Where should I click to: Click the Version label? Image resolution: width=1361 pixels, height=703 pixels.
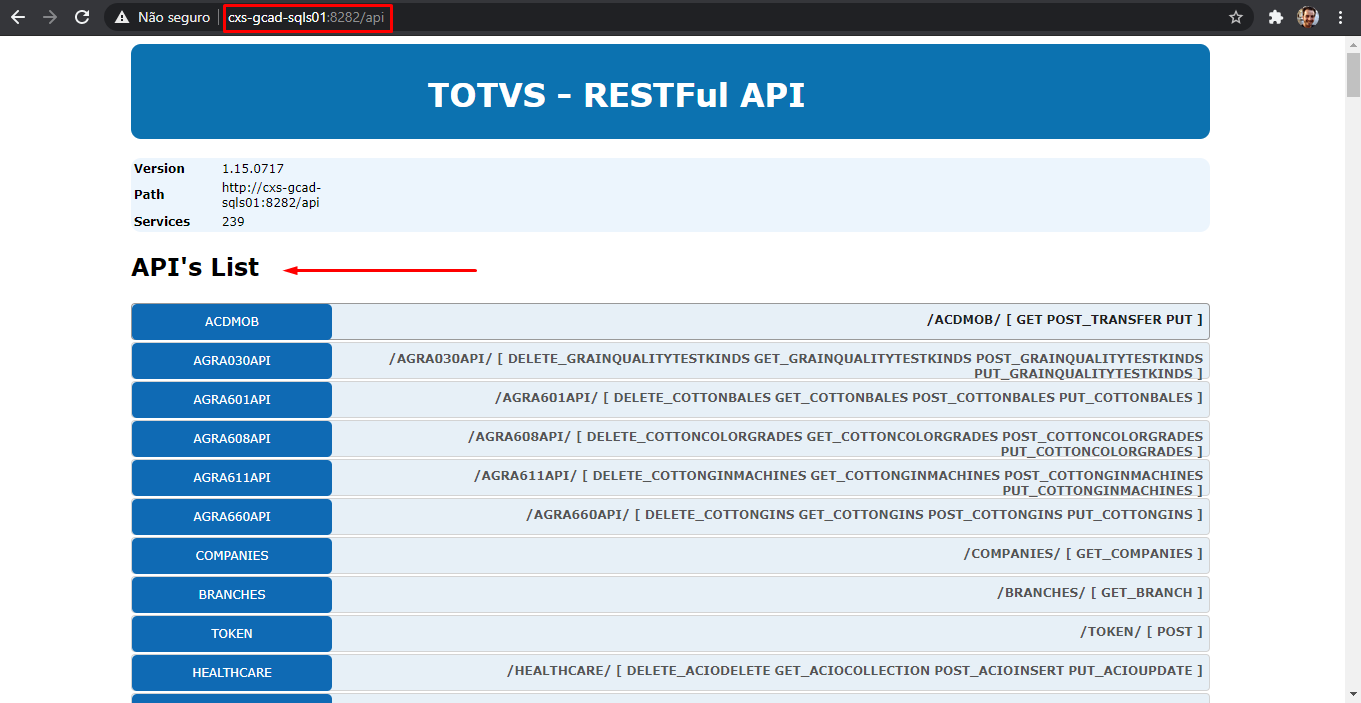pos(159,169)
